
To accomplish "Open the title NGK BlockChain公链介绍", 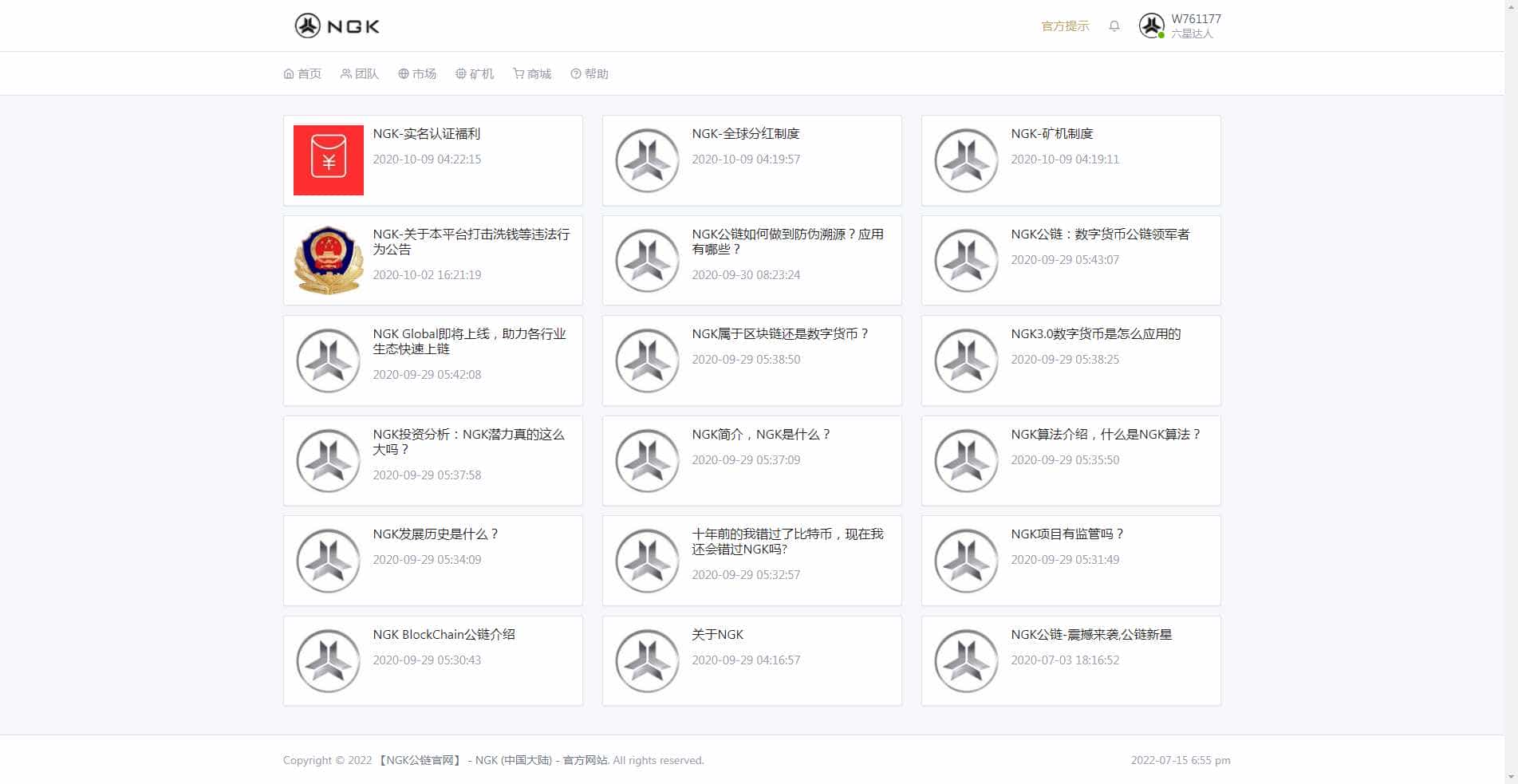I will click(x=444, y=635).
